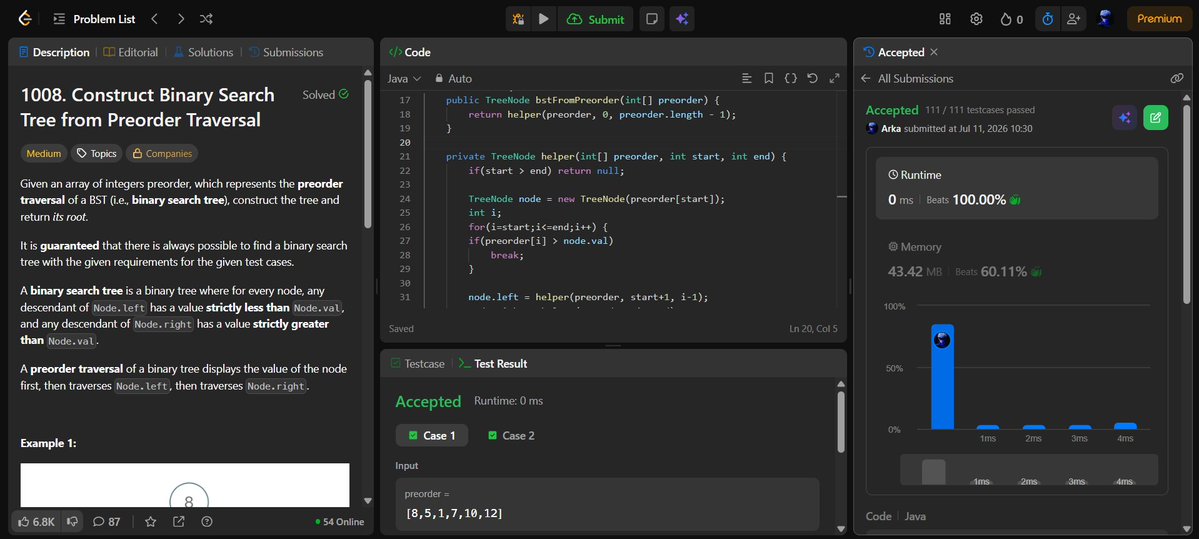
Task: Open the debugger icon in toolbar
Action: point(518,19)
